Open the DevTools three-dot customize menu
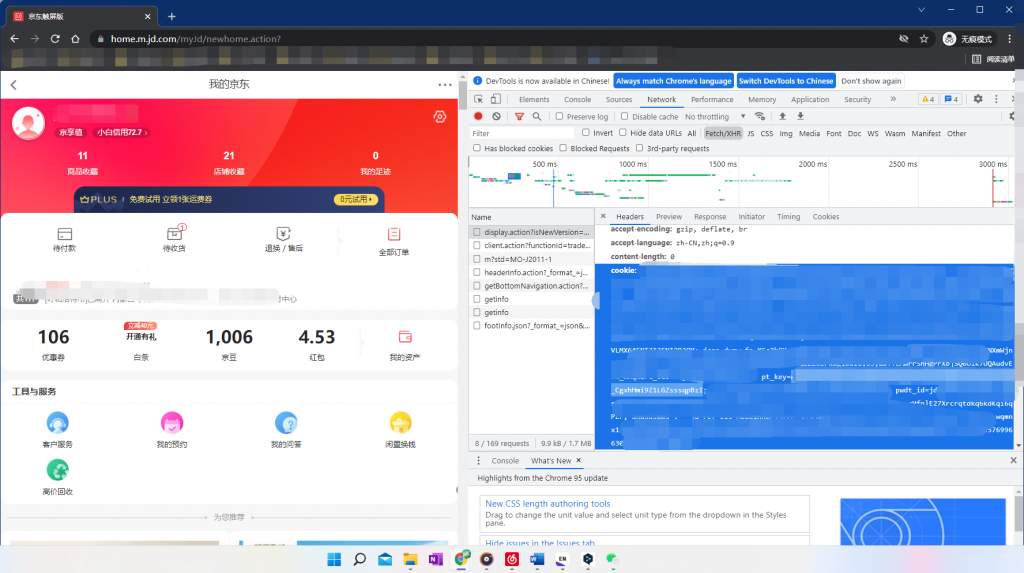 tap(996, 99)
